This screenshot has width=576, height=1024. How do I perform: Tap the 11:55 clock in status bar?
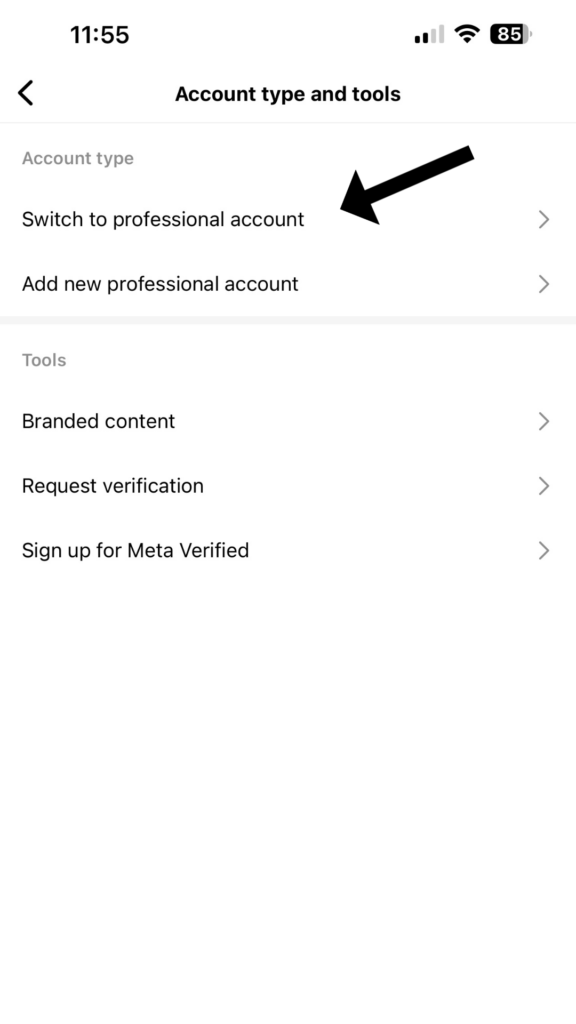coord(99,35)
